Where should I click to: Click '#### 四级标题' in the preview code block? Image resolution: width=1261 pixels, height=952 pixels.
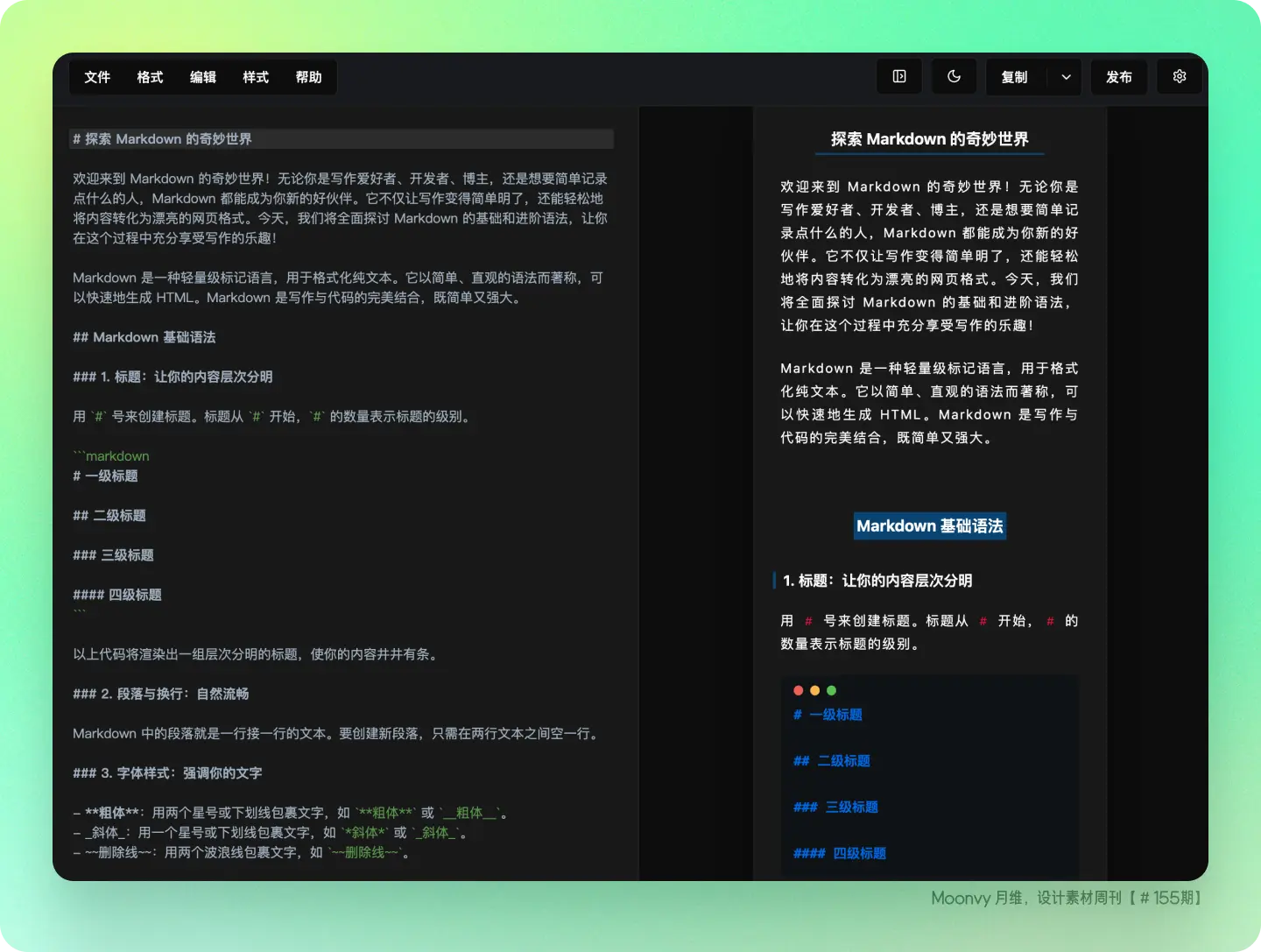[x=839, y=853]
